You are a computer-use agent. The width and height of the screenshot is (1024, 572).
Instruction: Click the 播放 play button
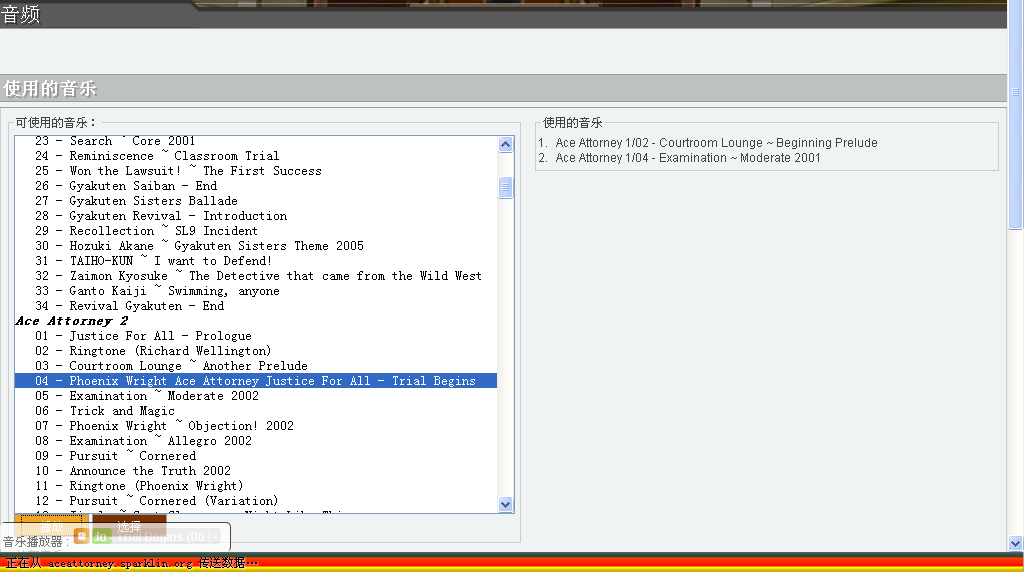click(x=52, y=526)
